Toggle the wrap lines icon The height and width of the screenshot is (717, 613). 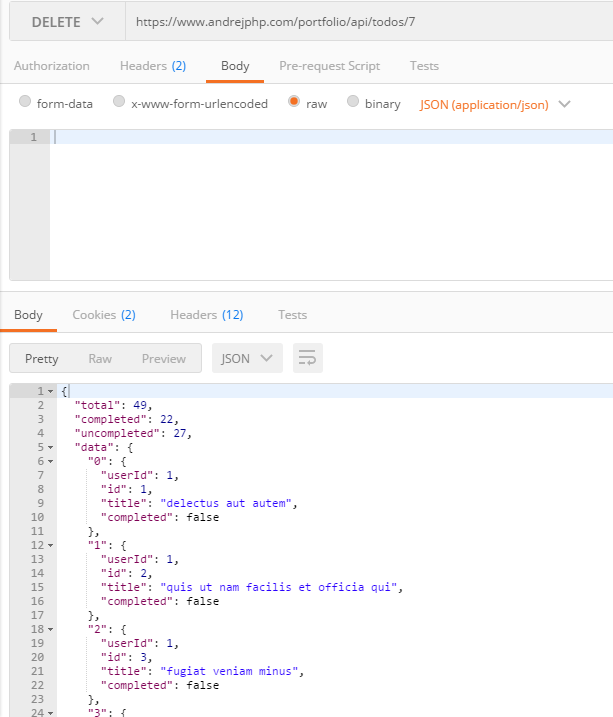[x=308, y=358]
